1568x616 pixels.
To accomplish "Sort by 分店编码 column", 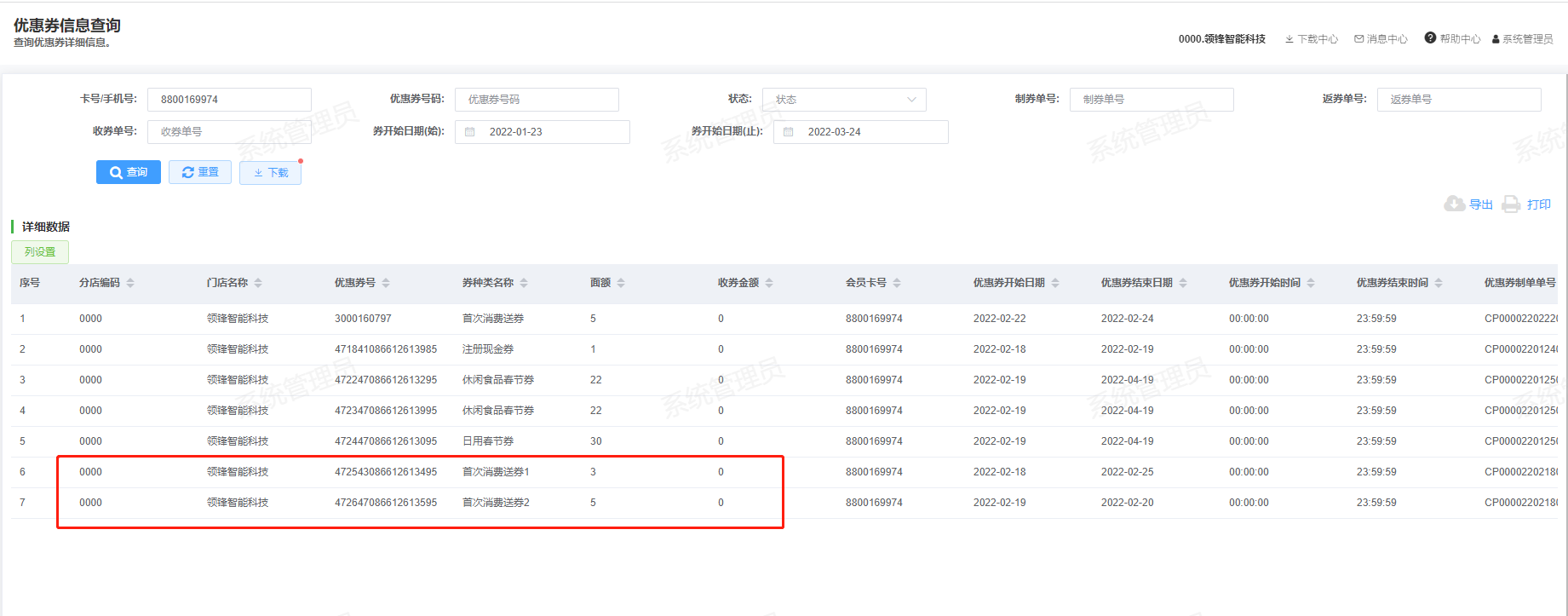I will 130,283.
